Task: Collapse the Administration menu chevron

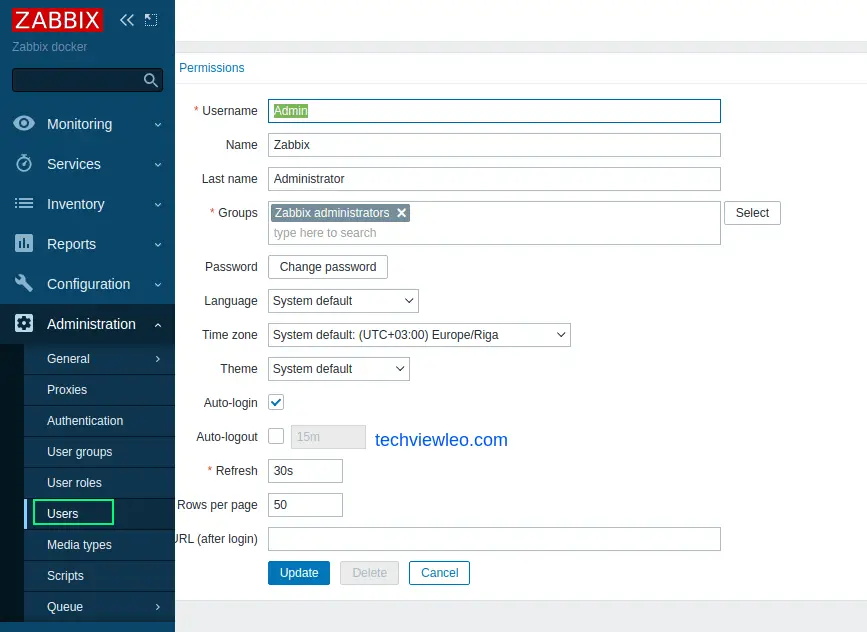Action: pyautogui.click(x=158, y=325)
